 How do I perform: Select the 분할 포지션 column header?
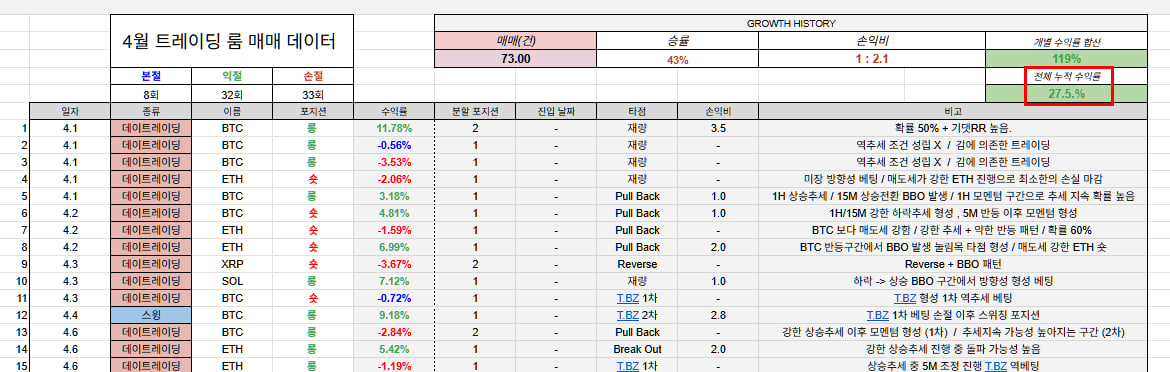(x=475, y=111)
